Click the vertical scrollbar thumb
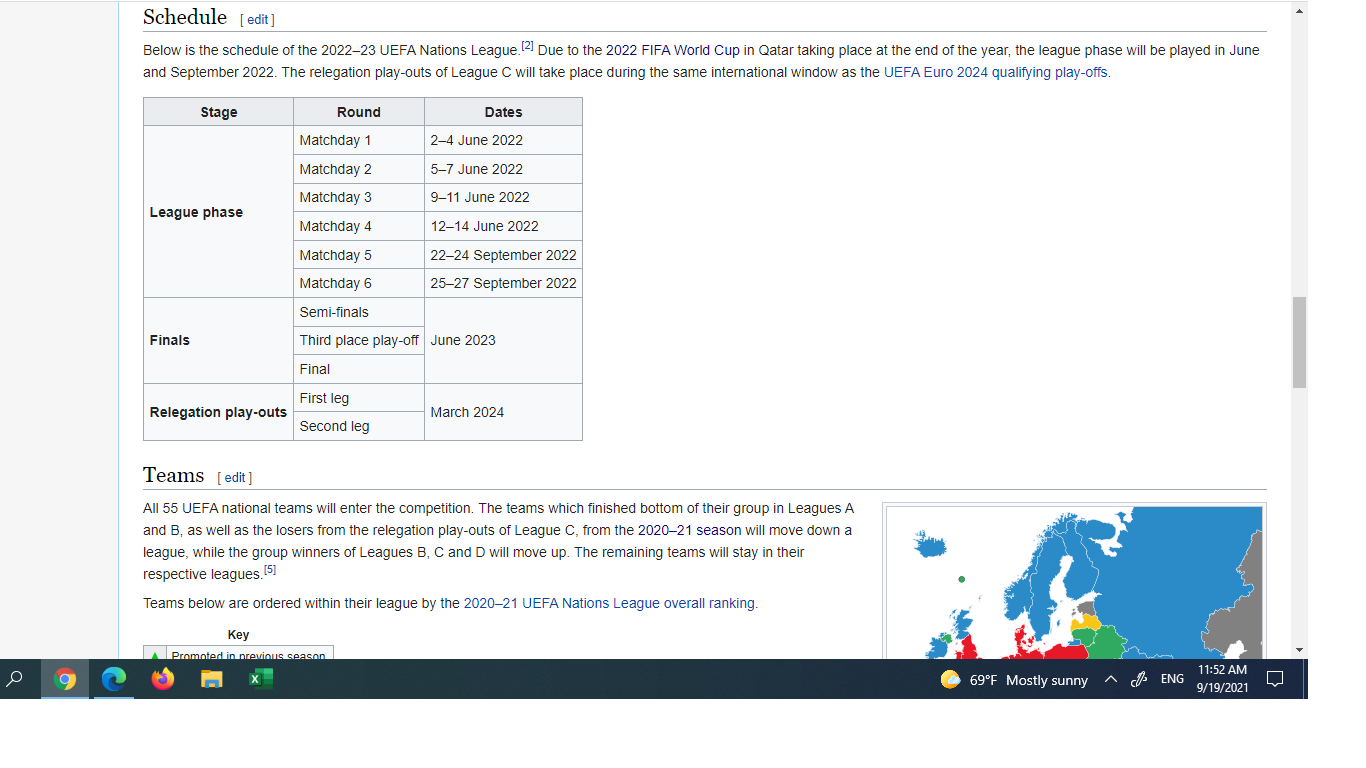Viewport: 1366px width, 768px height. 1299,342
